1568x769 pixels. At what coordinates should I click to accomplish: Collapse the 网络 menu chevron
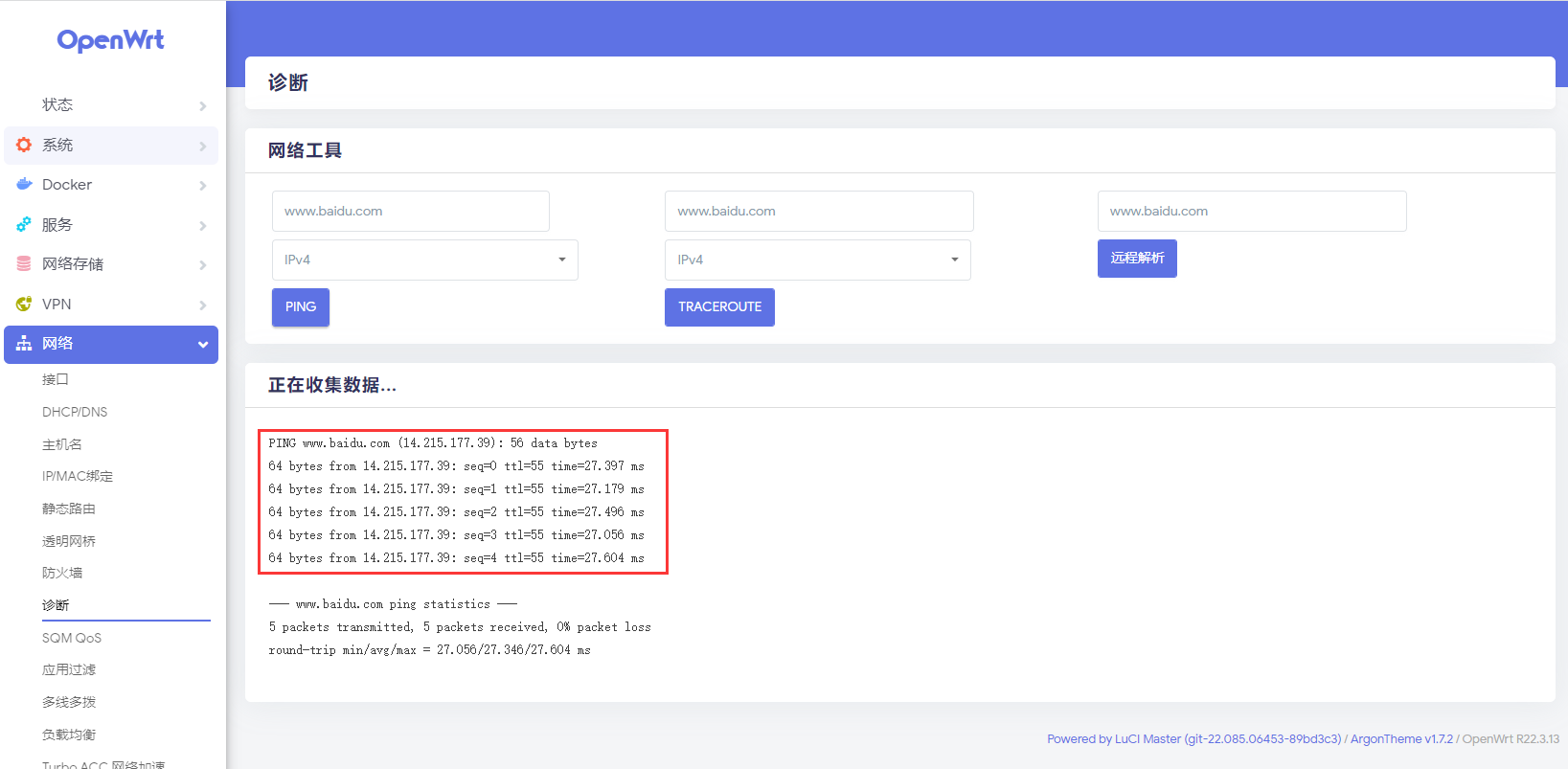202,345
